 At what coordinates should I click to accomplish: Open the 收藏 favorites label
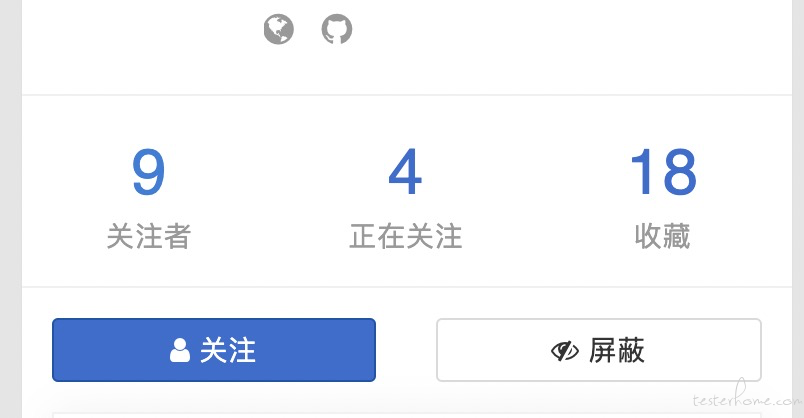click(x=662, y=236)
